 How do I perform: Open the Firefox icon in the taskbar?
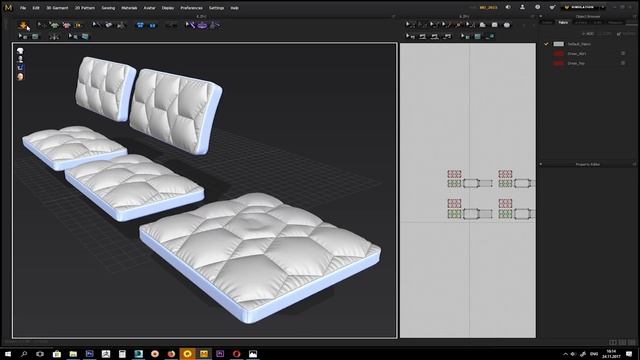pos(171,353)
